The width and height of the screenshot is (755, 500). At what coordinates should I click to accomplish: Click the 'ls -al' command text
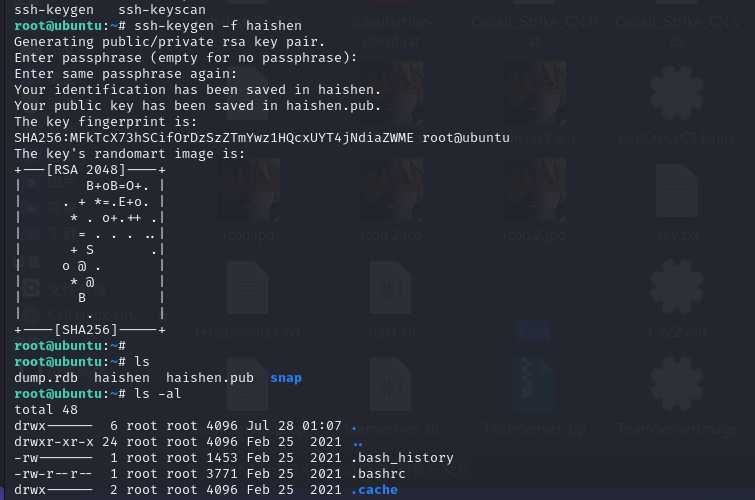coord(158,394)
